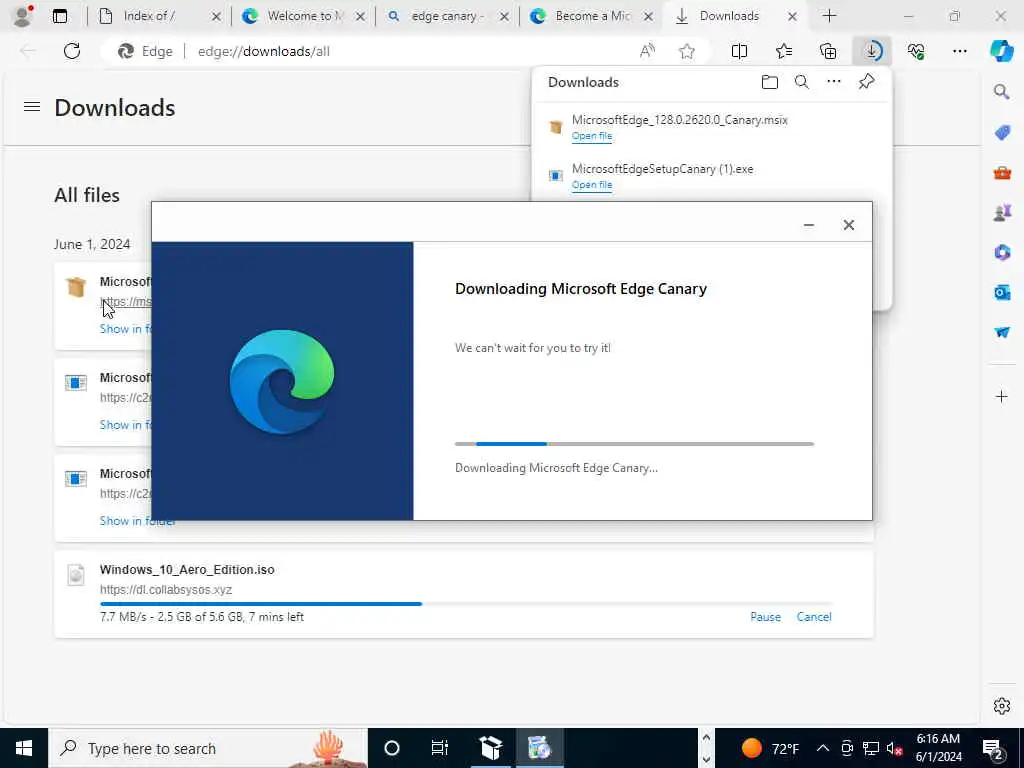
Task: Open the notification center icon
Action: click(x=993, y=748)
